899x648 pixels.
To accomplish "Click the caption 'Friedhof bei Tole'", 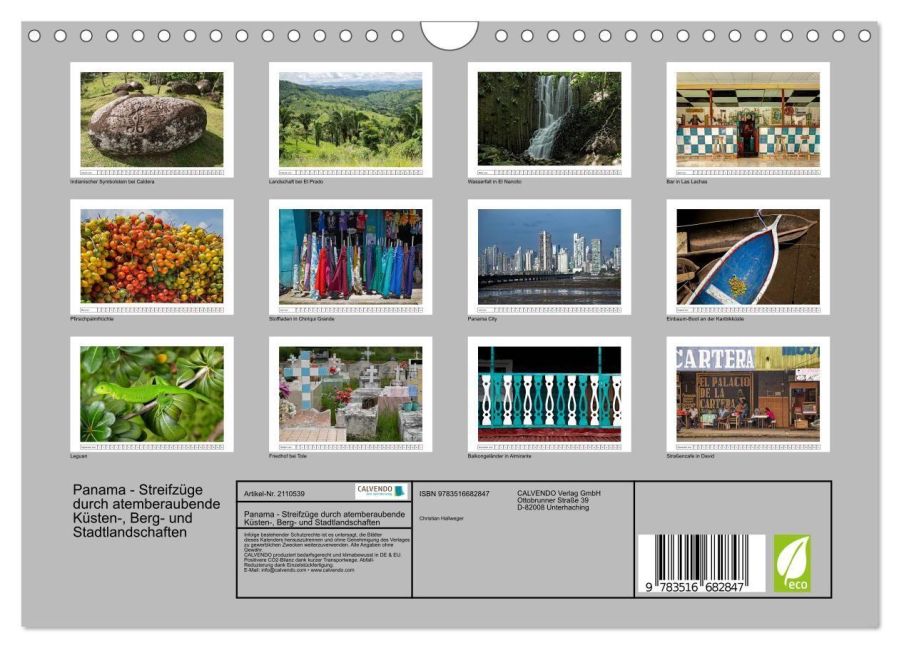I will click(288, 456).
